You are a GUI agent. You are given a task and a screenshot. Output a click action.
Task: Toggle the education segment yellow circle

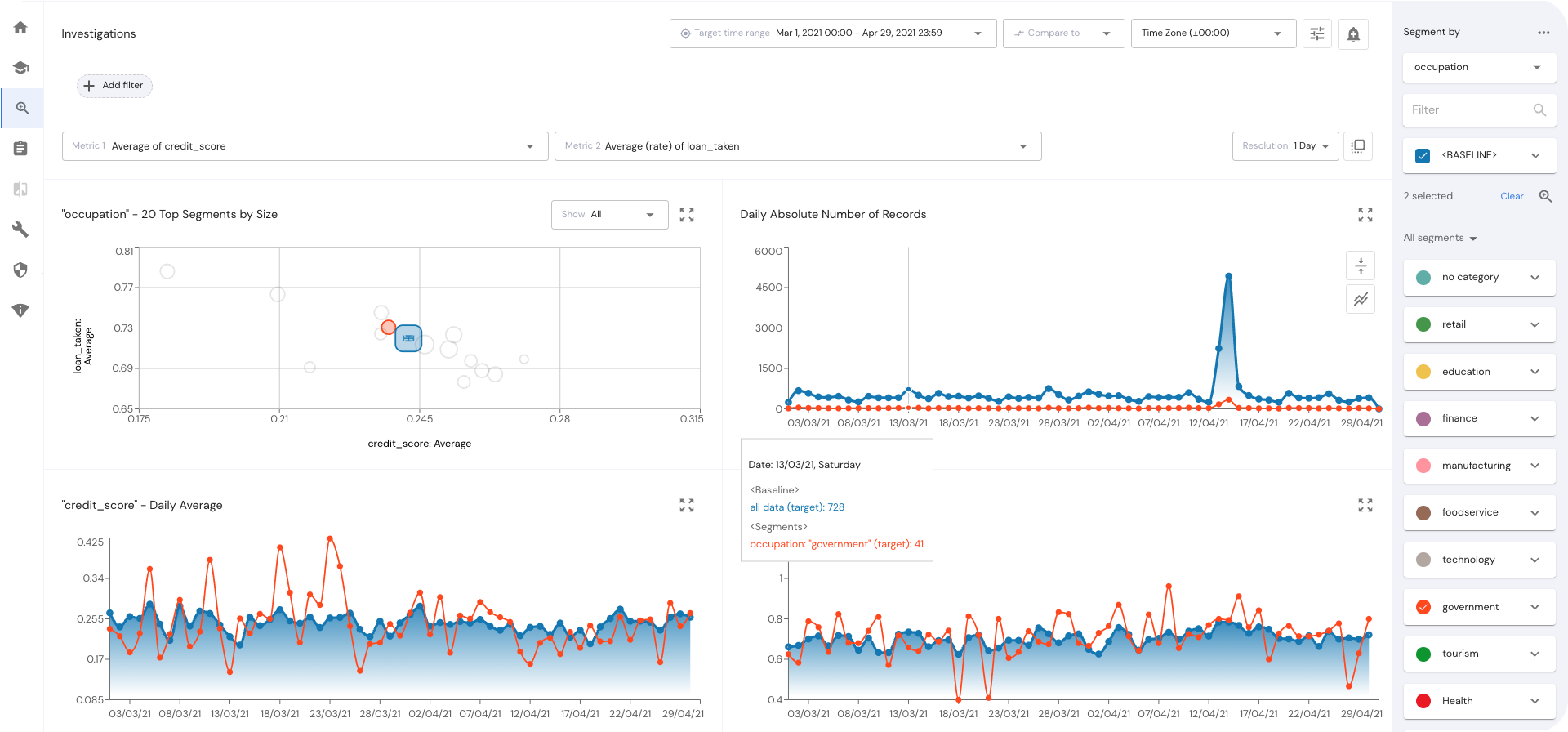1423,372
